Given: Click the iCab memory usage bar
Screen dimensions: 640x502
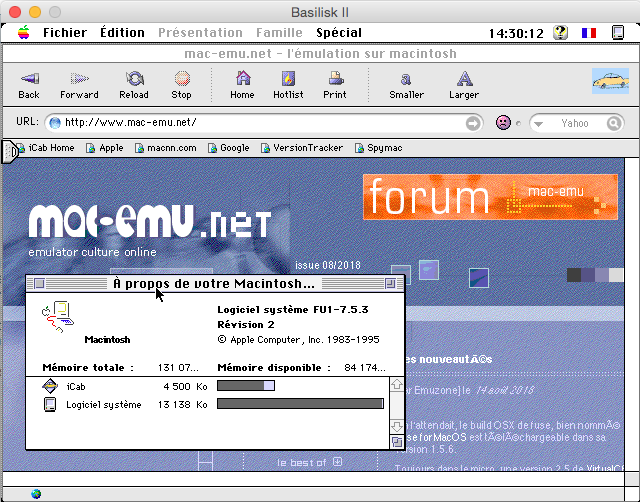Looking at the screenshot, I should pyautogui.click(x=246, y=386).
